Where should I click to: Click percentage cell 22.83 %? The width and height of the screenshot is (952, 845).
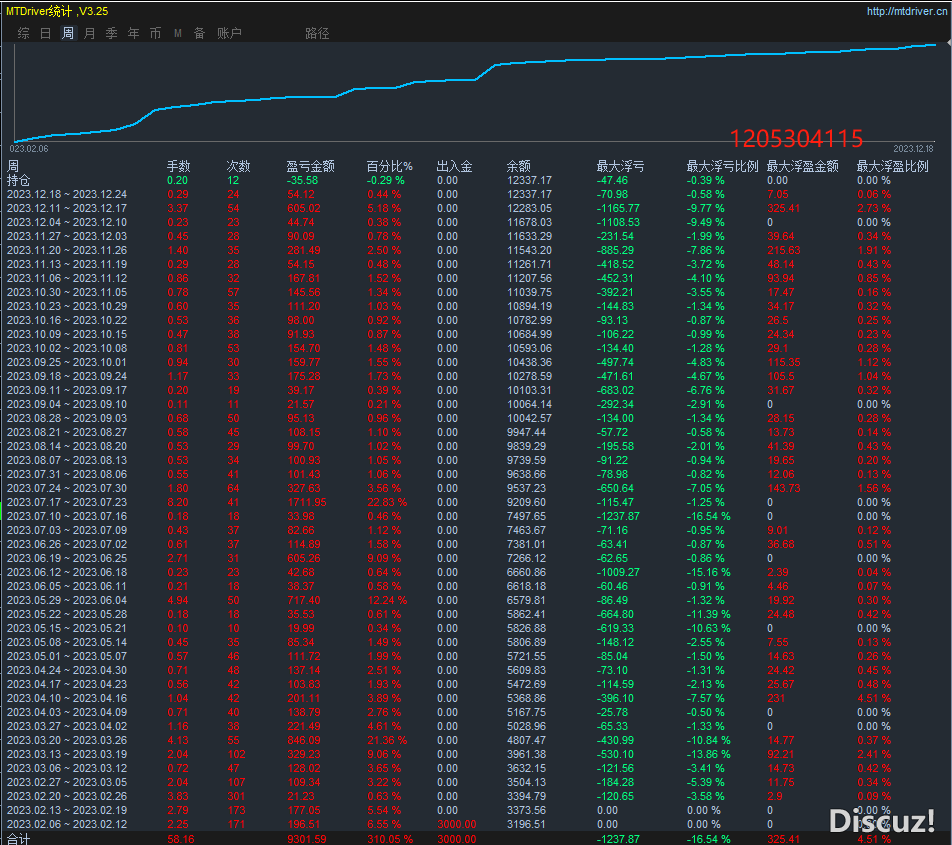click(387, 502)
